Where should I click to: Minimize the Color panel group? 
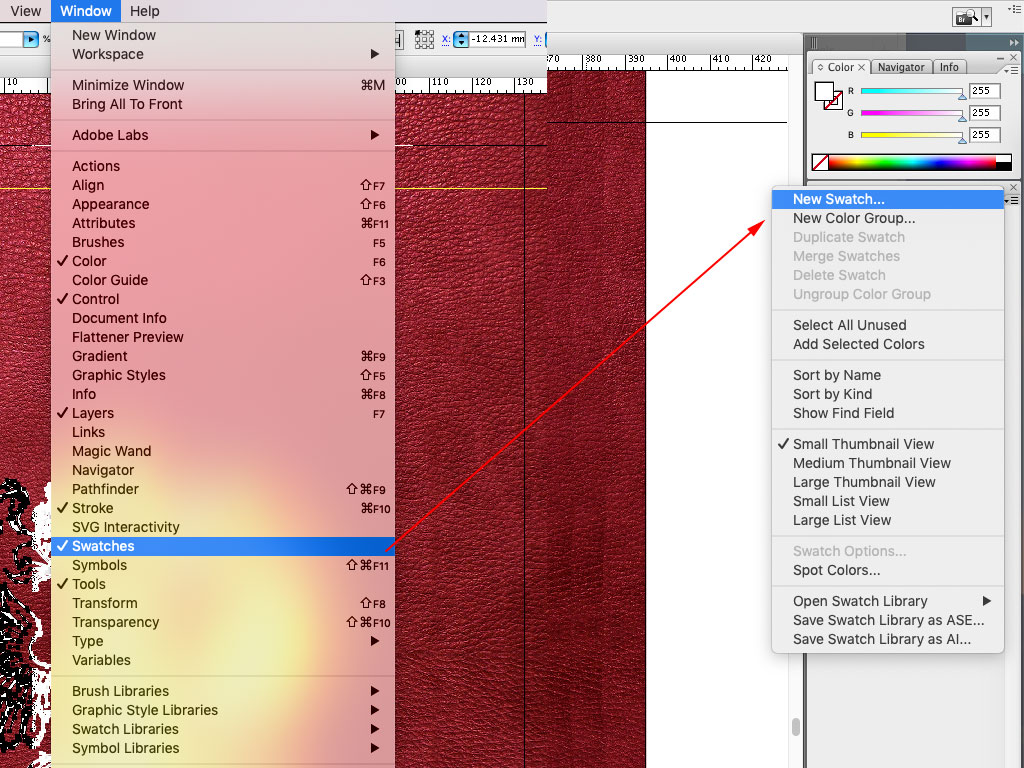1001,57
